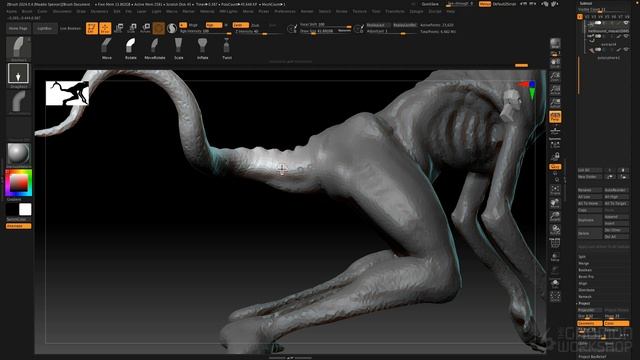Click the Move view icon on right shelf
This screenshot has height=360, width=640.
pyautogui.click(x=555, y=203)
